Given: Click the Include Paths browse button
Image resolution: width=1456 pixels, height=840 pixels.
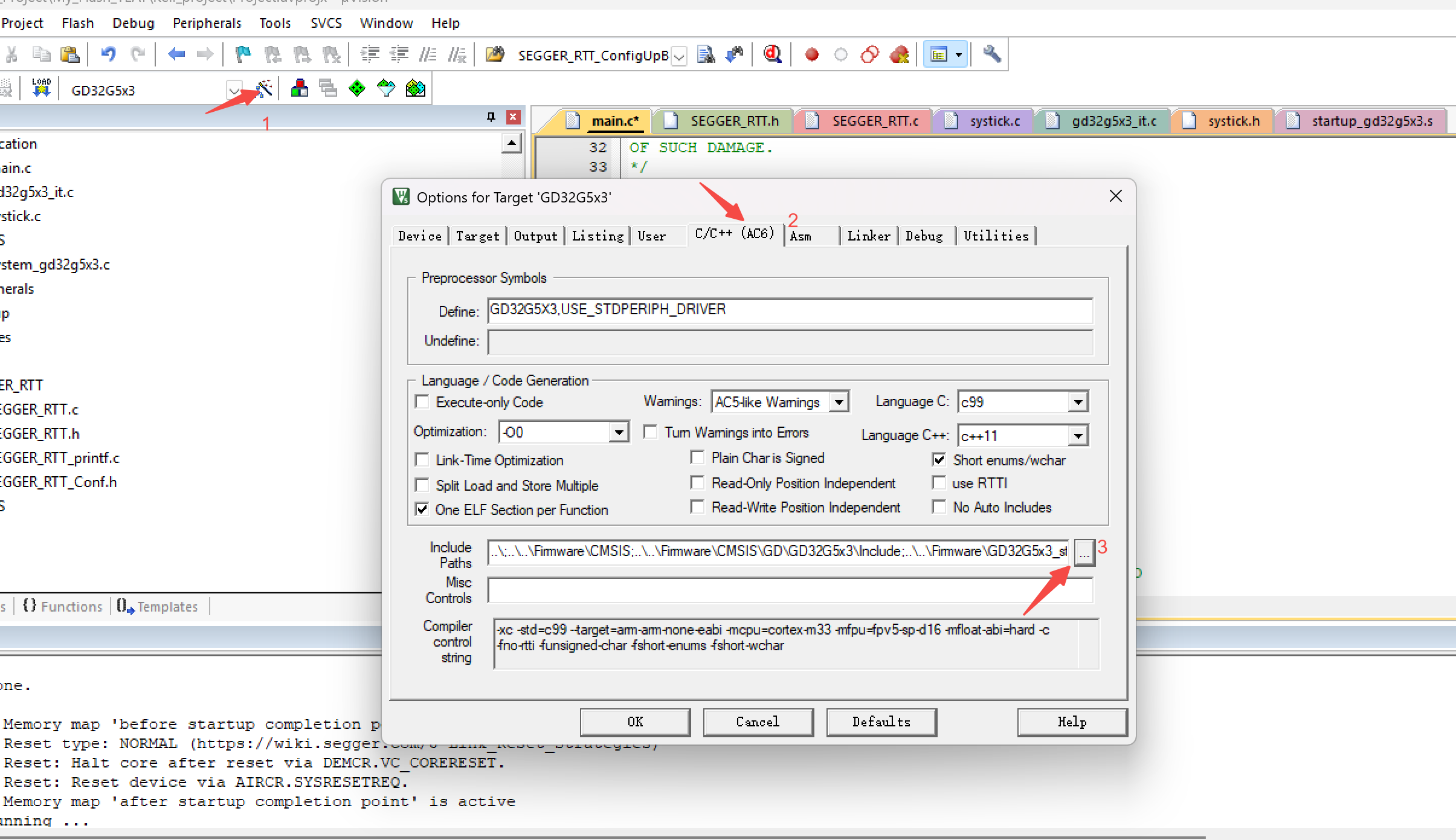Looking at the screenshot, I should (1084, 552).
